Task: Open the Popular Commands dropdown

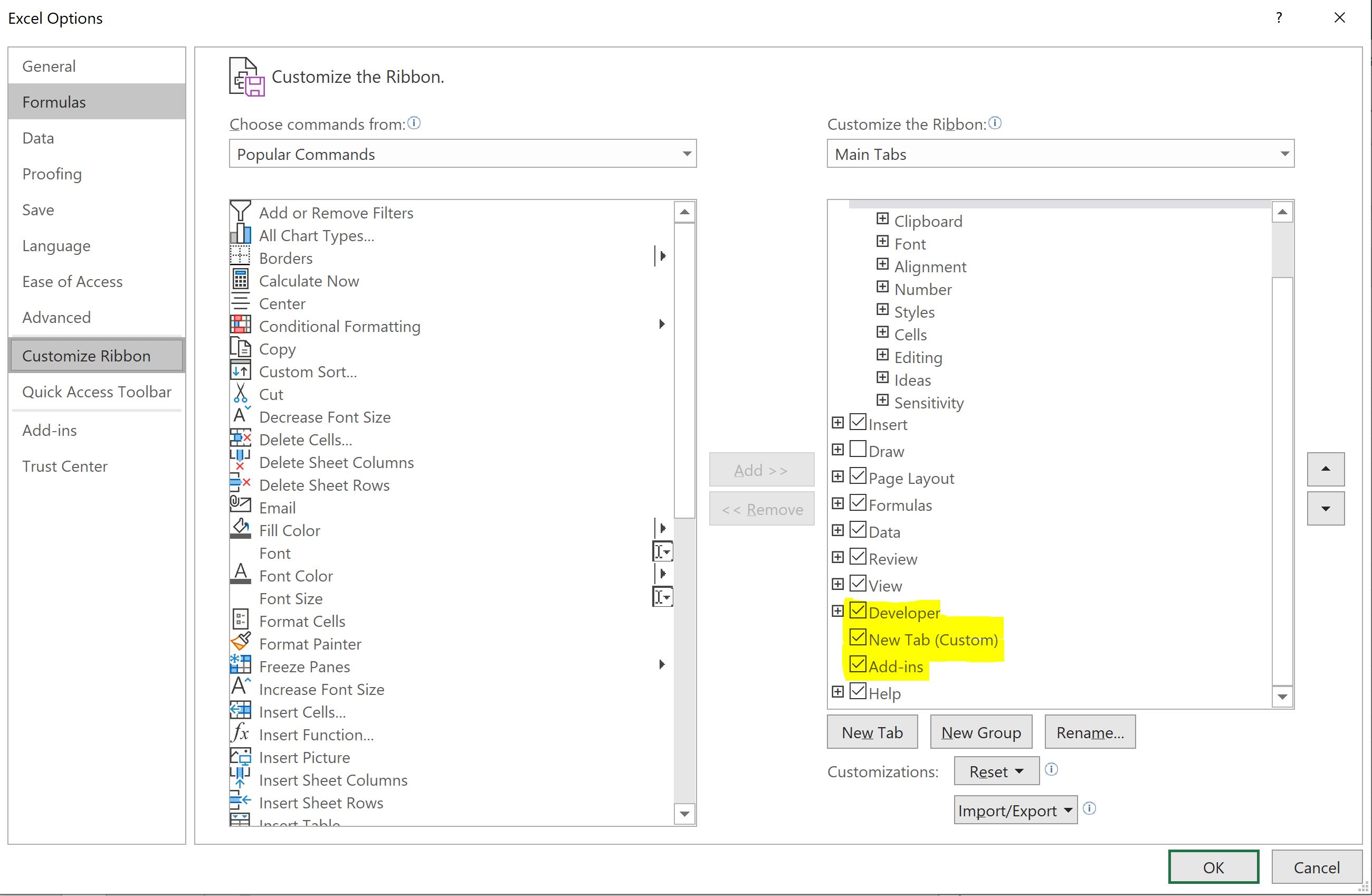Action: coord(462,154)
